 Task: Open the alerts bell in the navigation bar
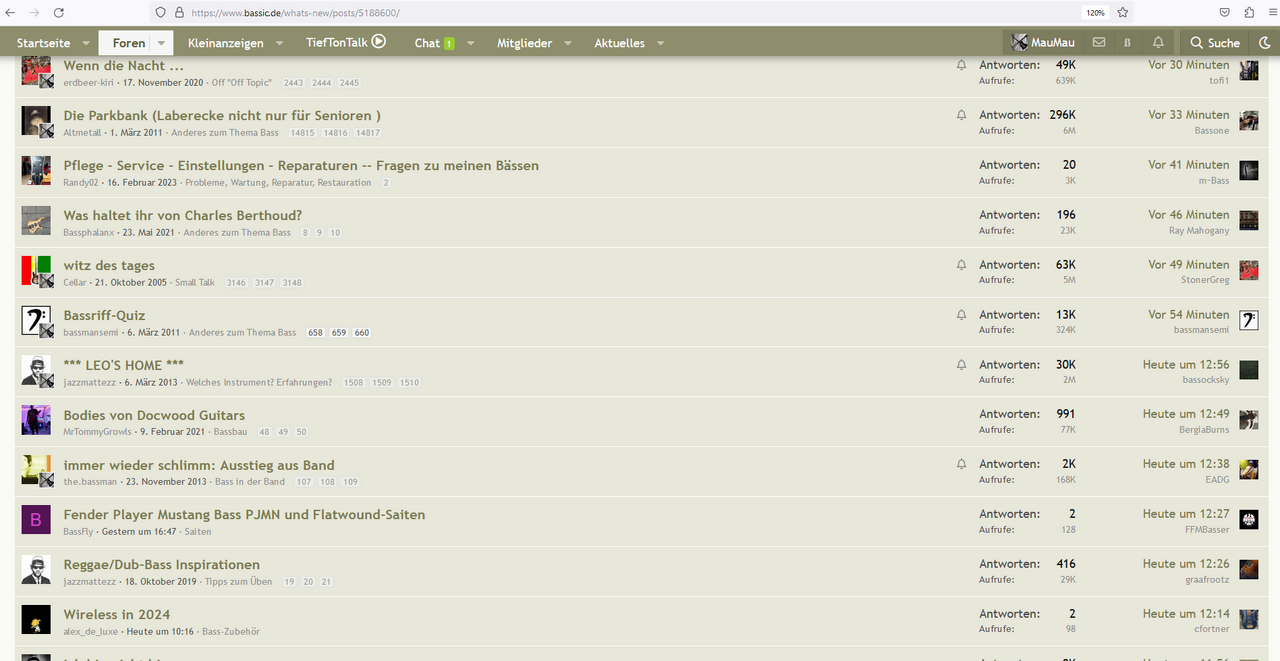click(1158, 42)
